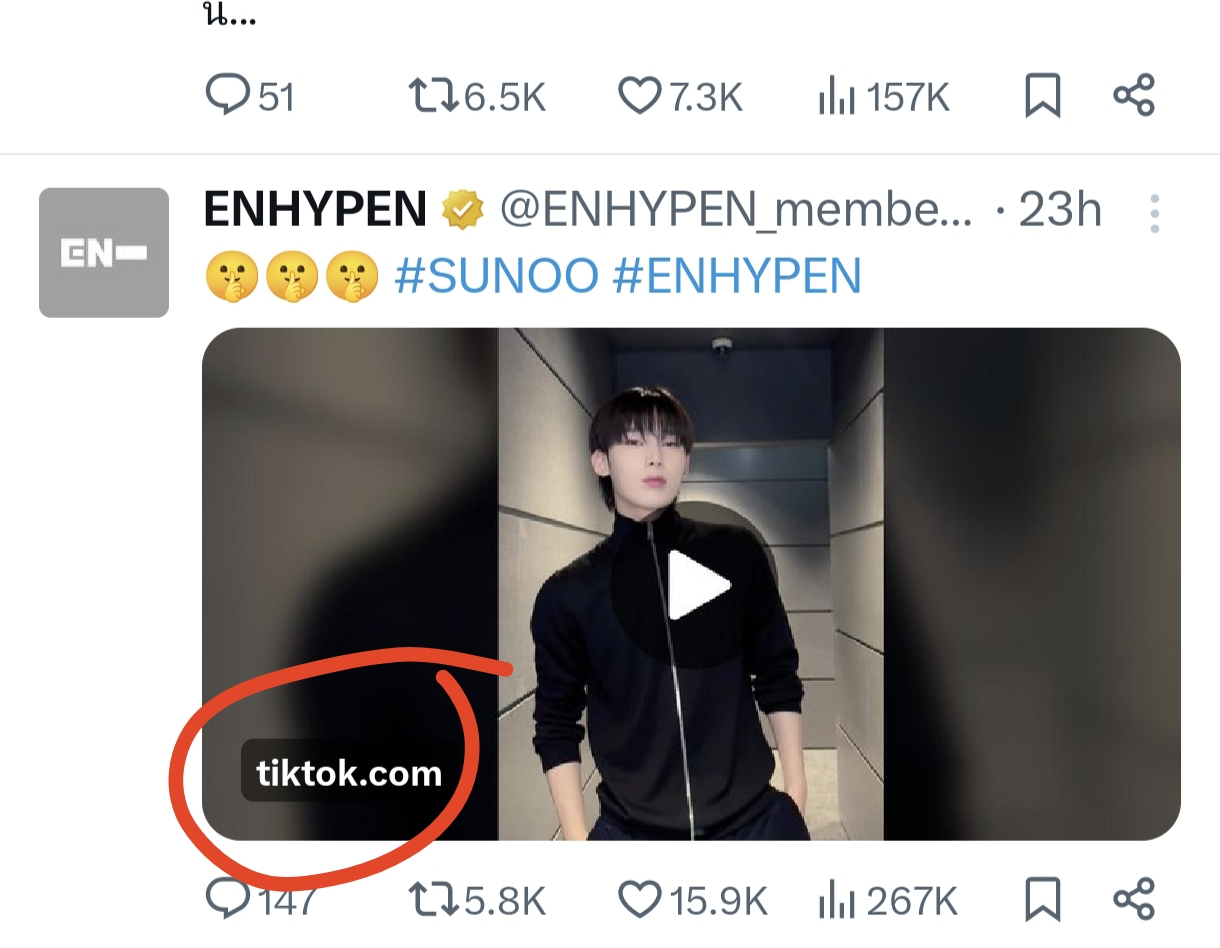The width and height of the screenshot is (1220, 948).
Task: Play the embedded TikTok video
Action: 699,586
